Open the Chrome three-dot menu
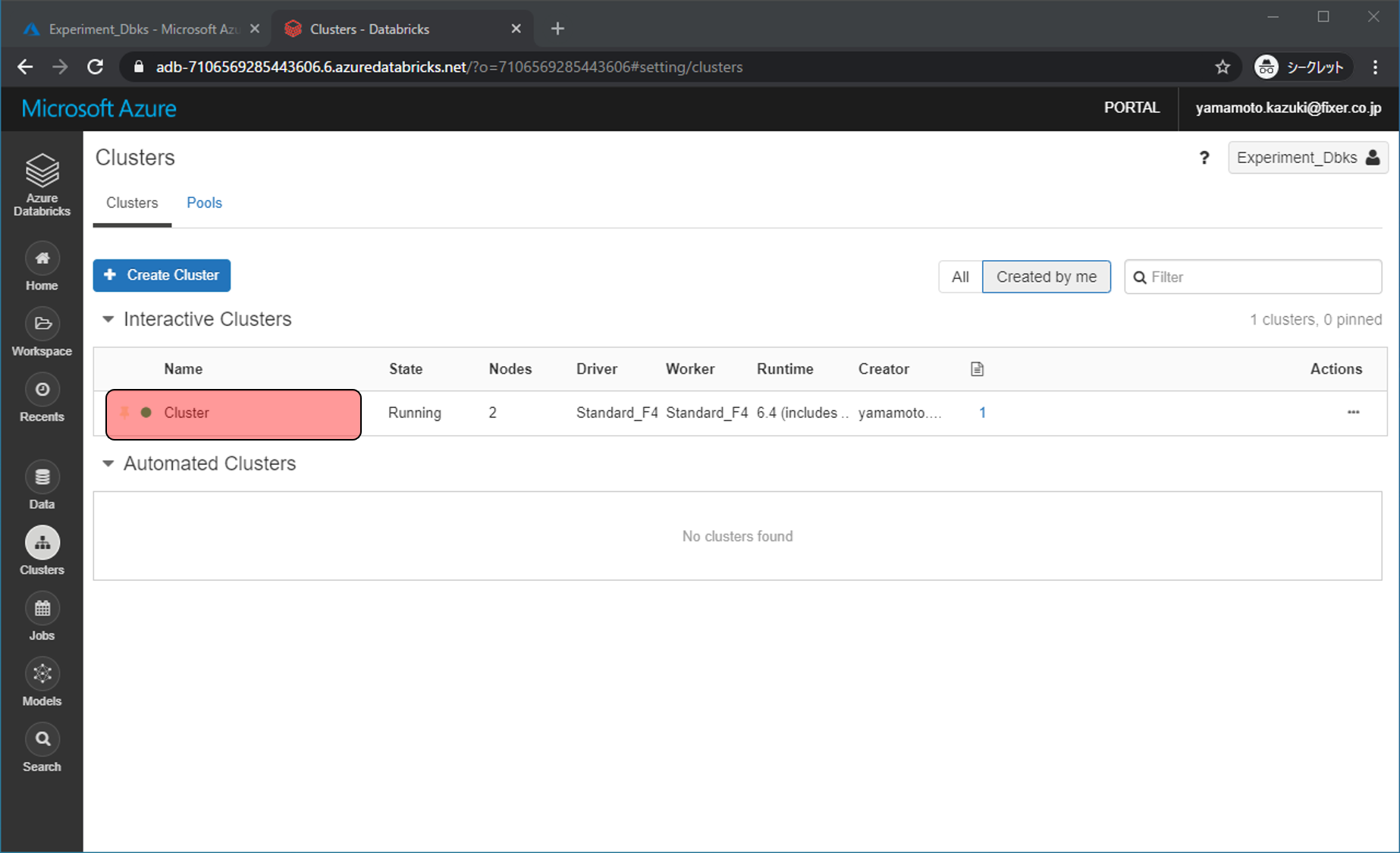1400x853 pixels. coord(1375,67)
